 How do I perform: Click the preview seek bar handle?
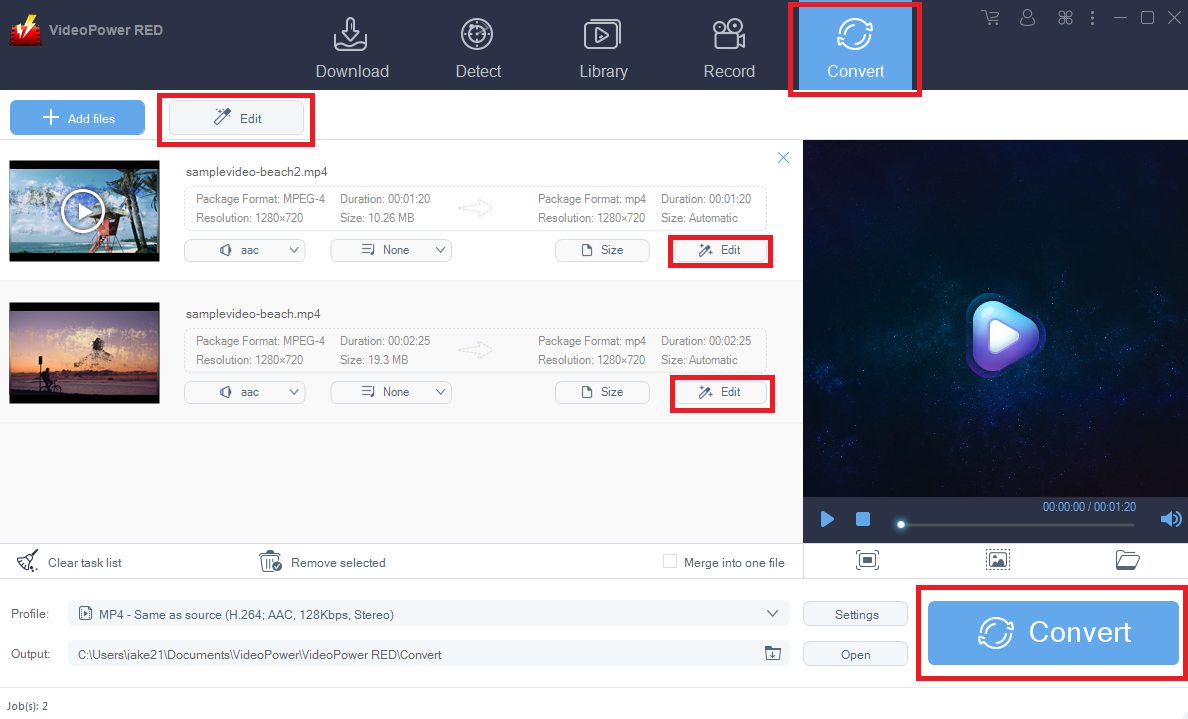coord(901,524)
